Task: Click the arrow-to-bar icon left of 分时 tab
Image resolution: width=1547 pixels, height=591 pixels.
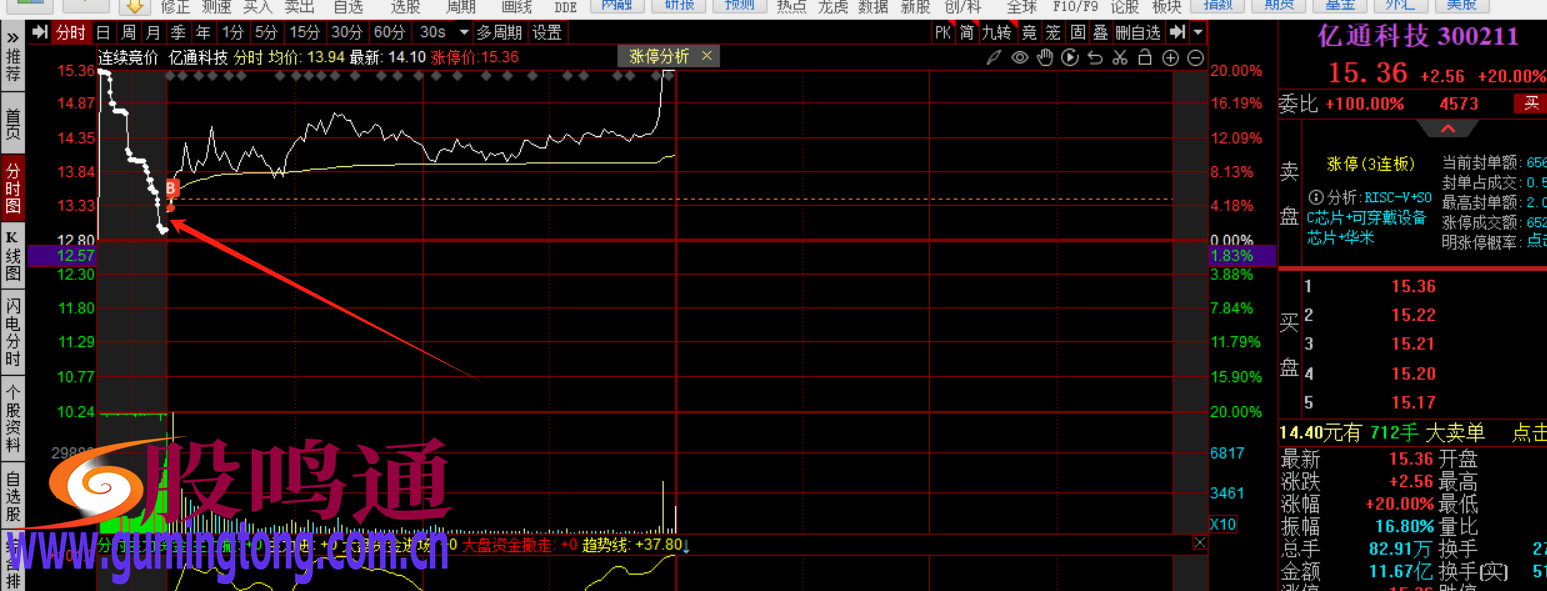Action: pyautogui.click(x=39, y=32)
